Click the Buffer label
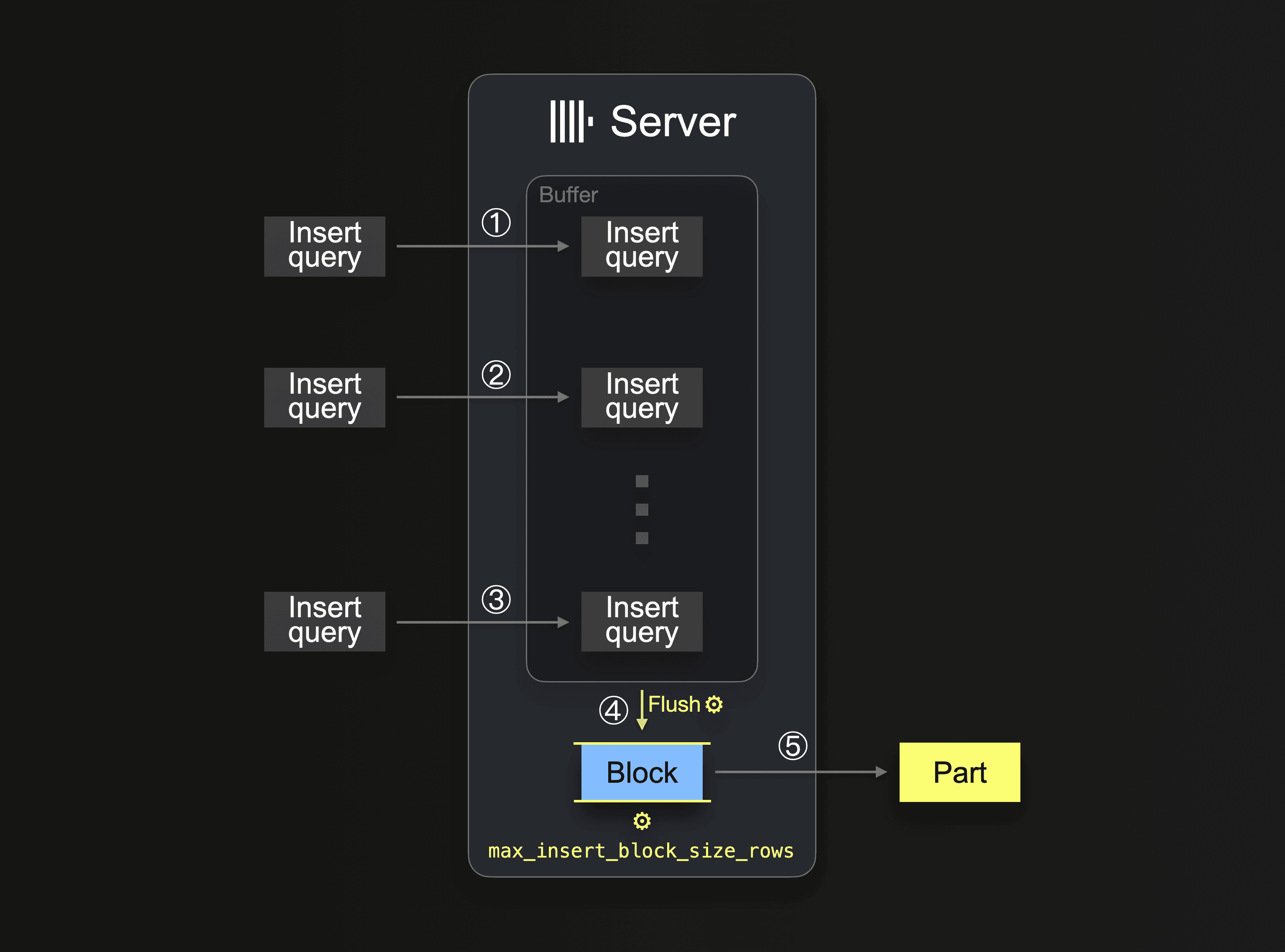Viewport: 1285px width, 952px height. pos(568,195)
